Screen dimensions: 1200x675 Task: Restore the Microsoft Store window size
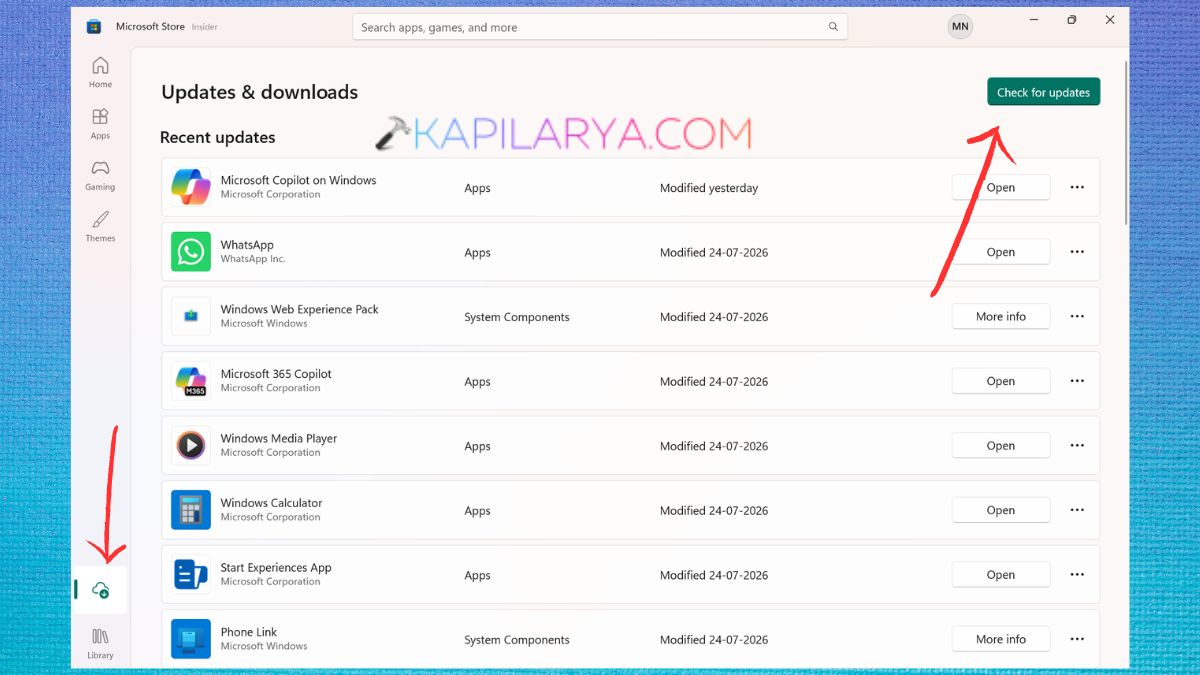tap(1071, 20)
